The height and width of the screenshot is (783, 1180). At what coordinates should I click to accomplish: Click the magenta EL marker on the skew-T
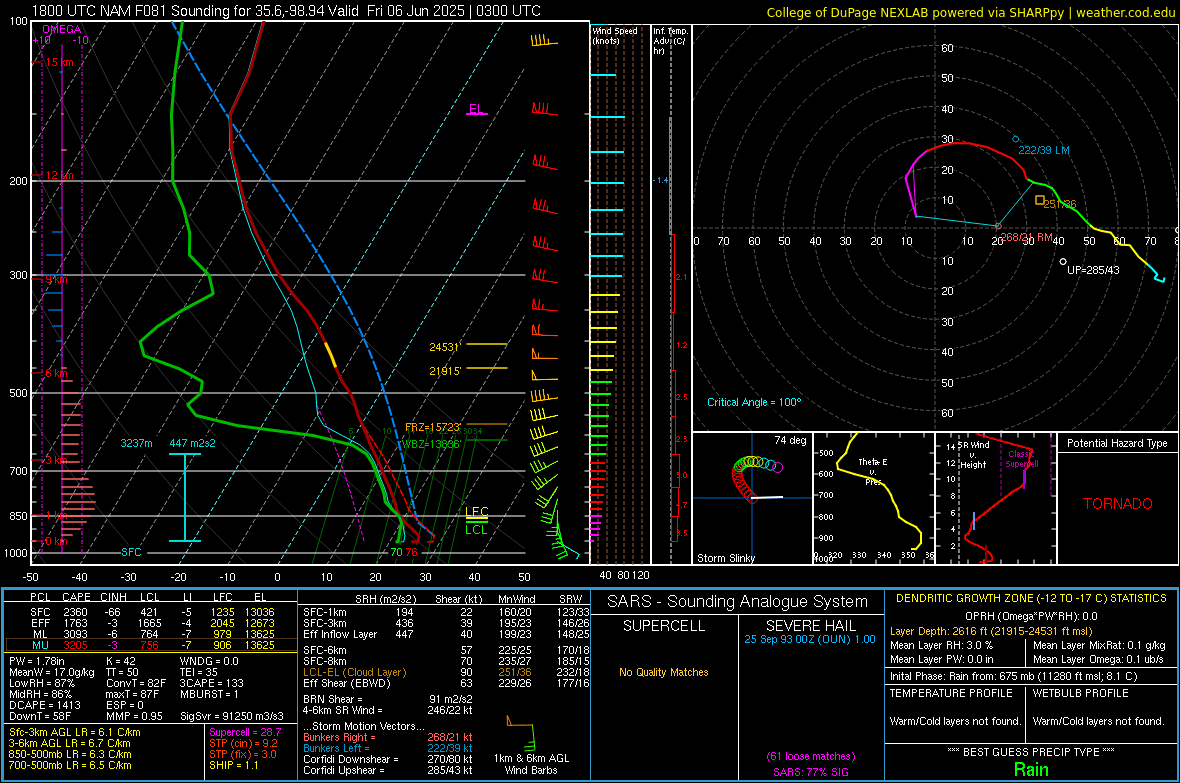(x=476, y=110)
